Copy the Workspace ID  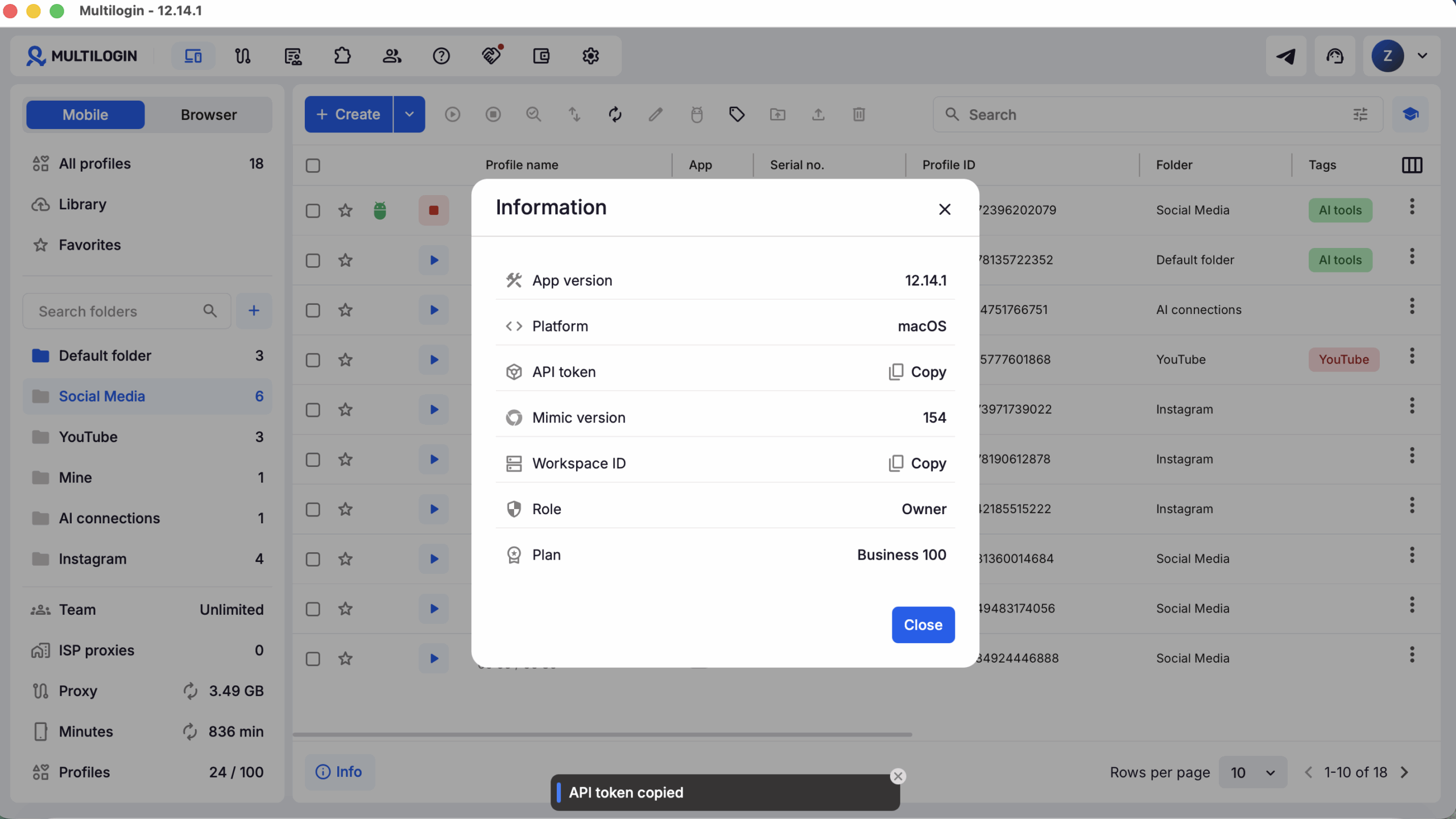918,464
